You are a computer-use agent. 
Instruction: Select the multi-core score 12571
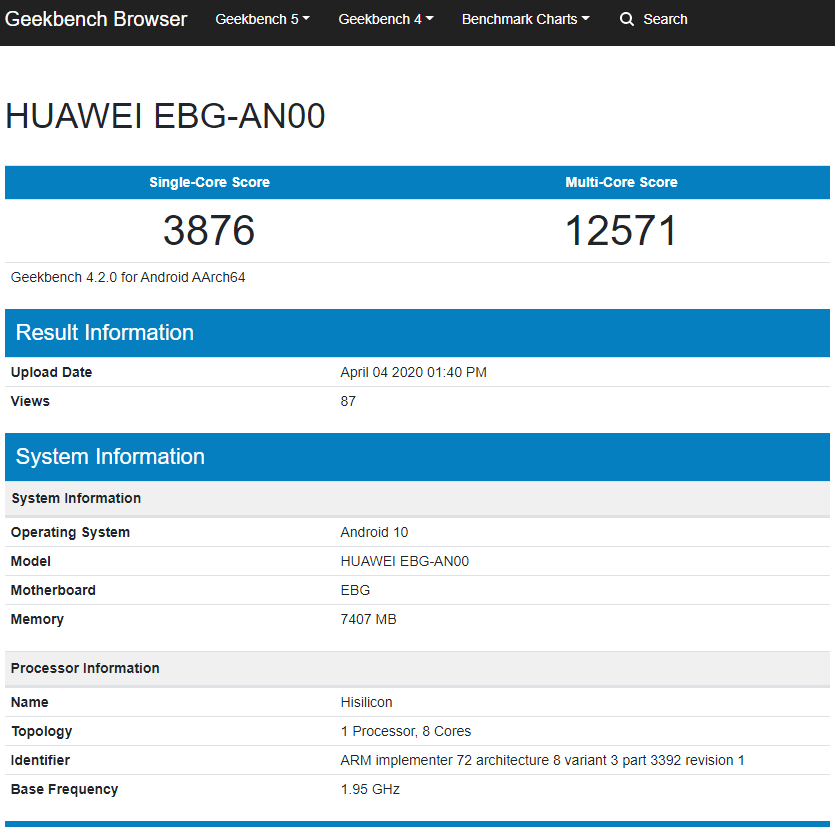click(621, 230)
